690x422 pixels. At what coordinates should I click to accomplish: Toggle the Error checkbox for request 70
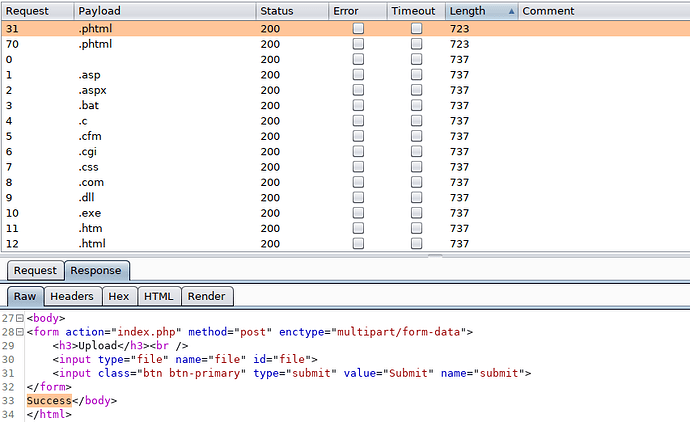coord(358,44)
